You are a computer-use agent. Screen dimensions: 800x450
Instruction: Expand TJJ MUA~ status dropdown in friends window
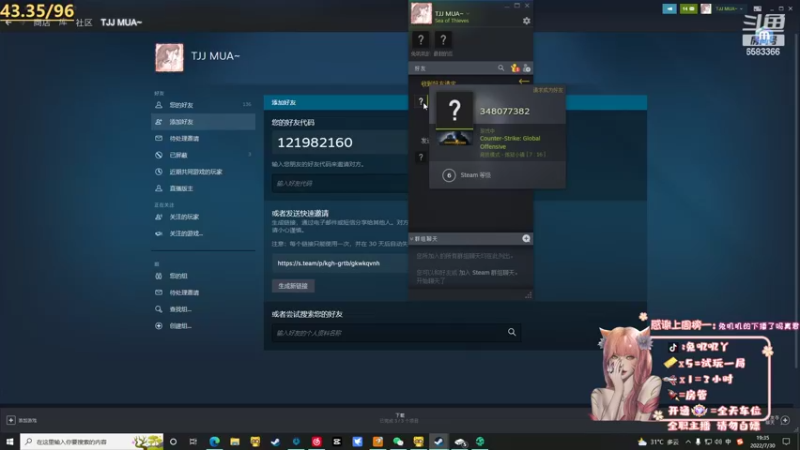tap(467, 14)
